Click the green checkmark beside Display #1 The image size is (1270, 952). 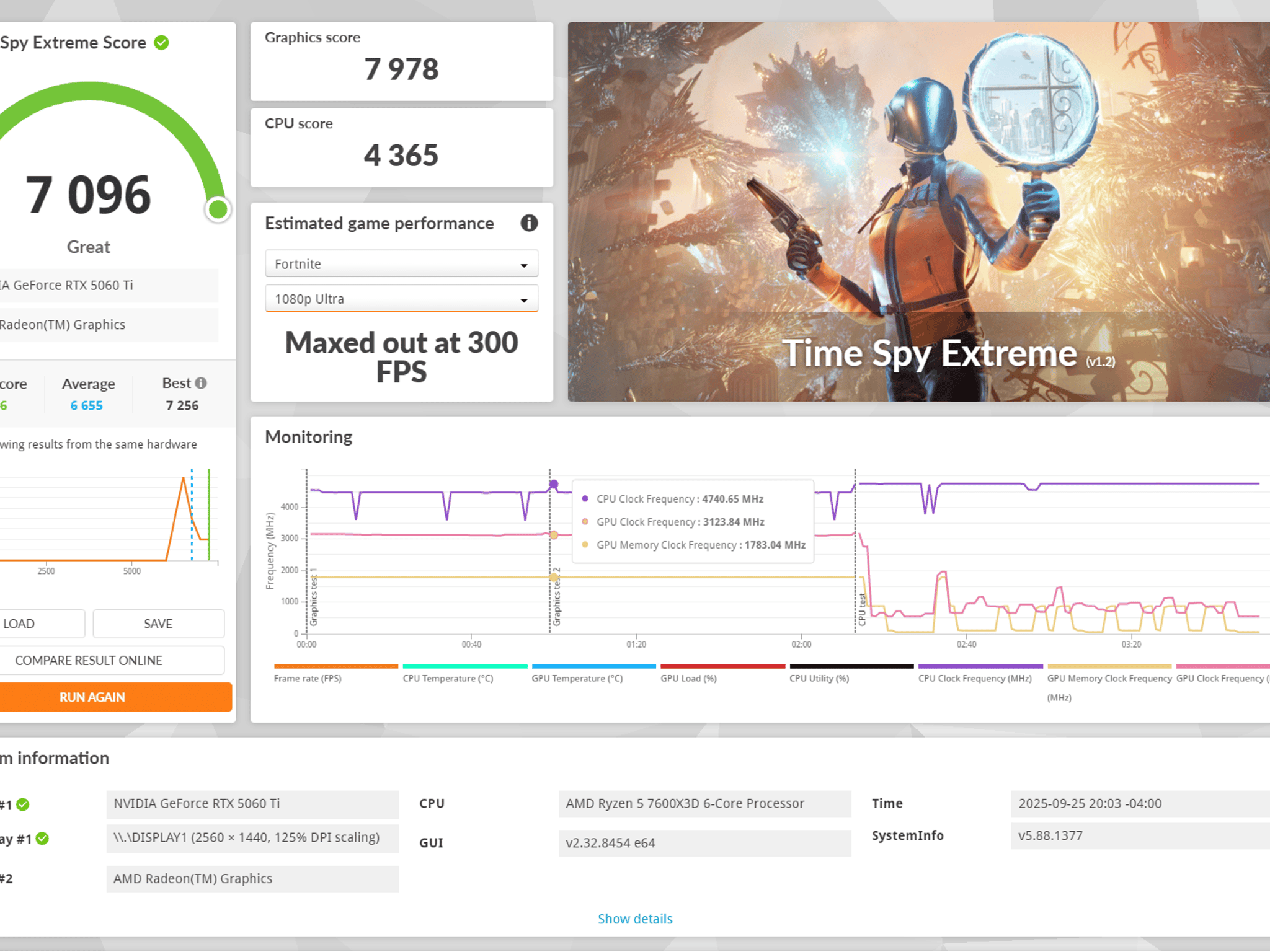click(42, 839)
